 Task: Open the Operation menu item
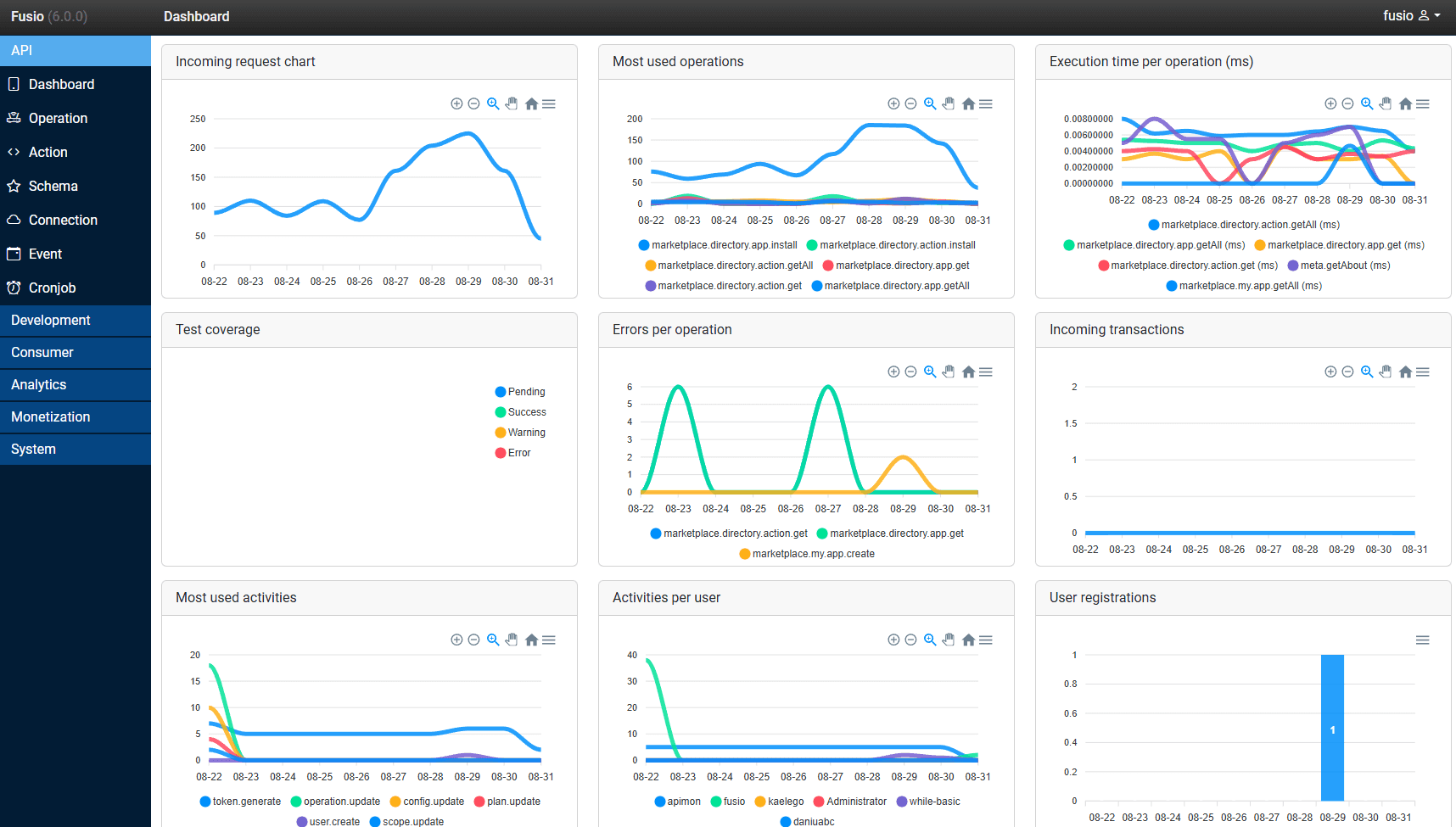pyautogui.click(x=58, y=119)
